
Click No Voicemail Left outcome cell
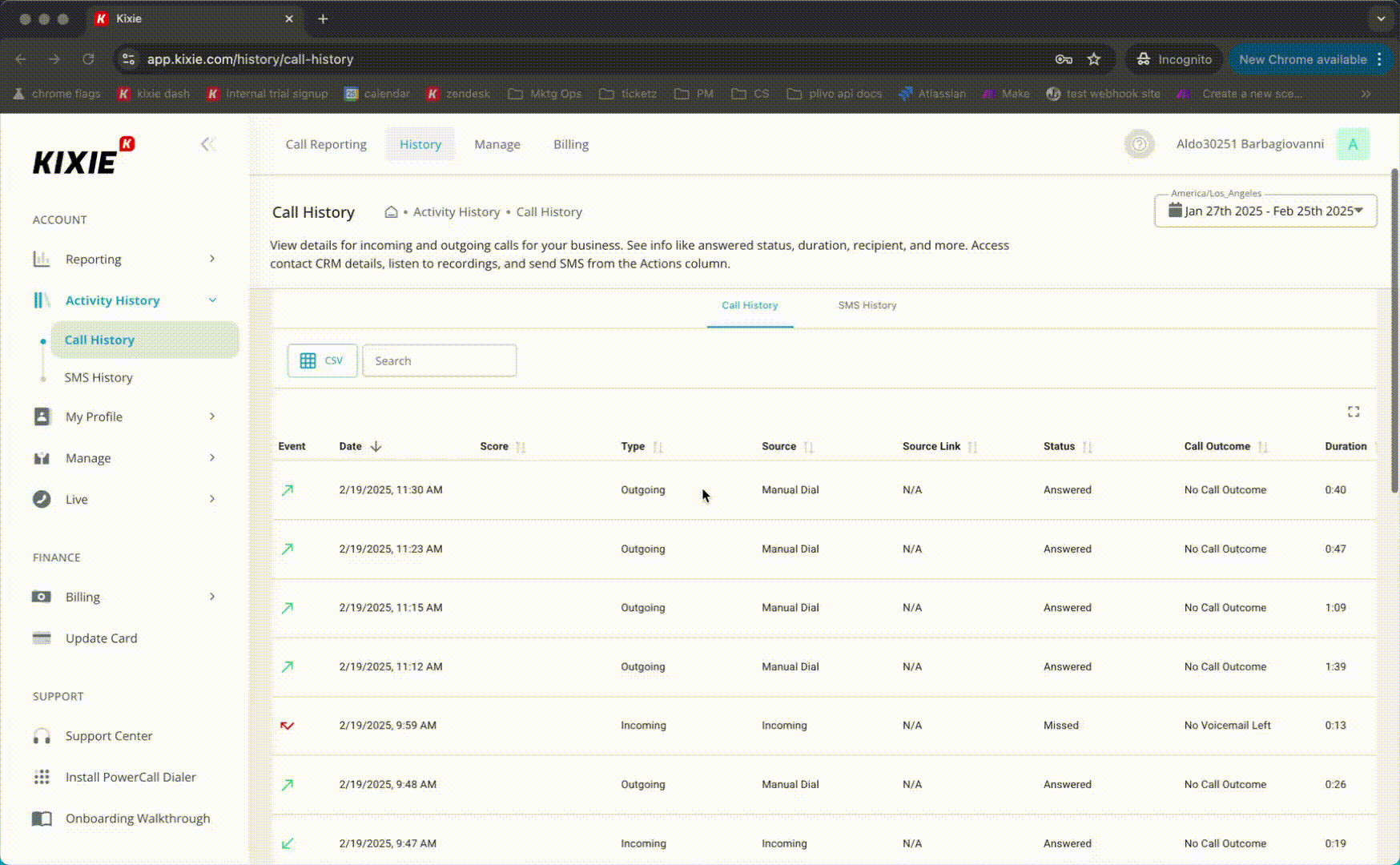pos(1228,726)
